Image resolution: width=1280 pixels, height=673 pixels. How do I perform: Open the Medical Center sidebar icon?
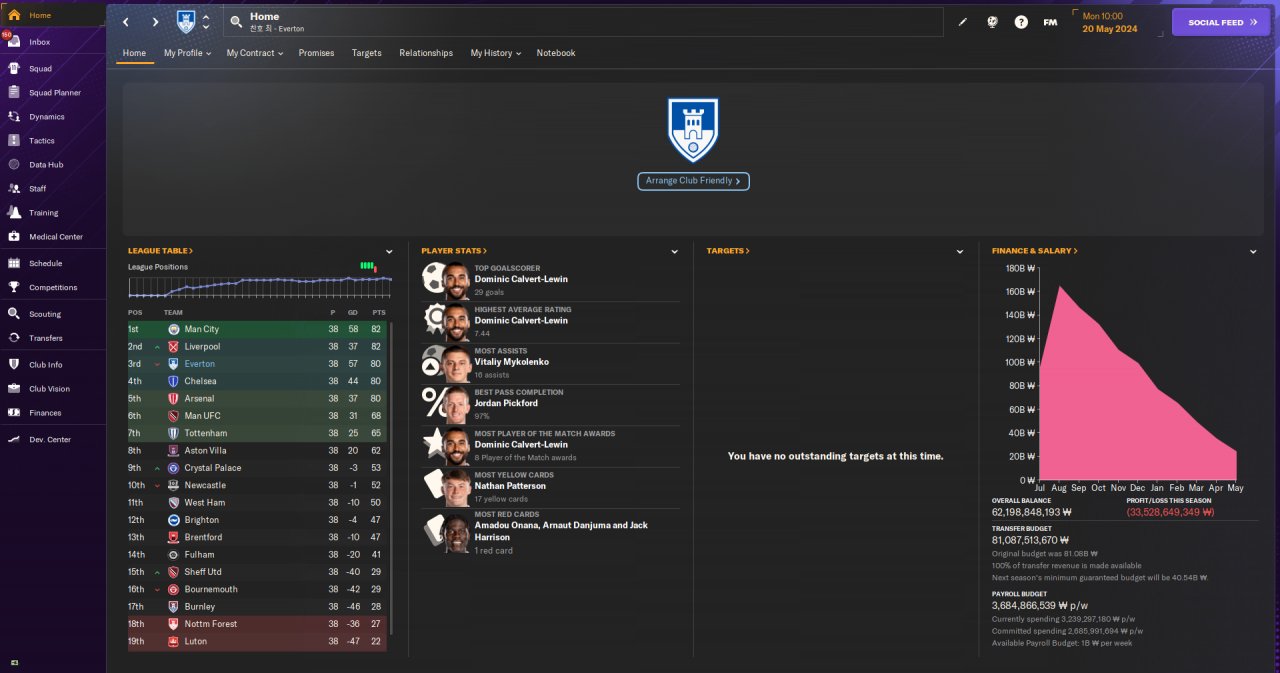(14, 237)
